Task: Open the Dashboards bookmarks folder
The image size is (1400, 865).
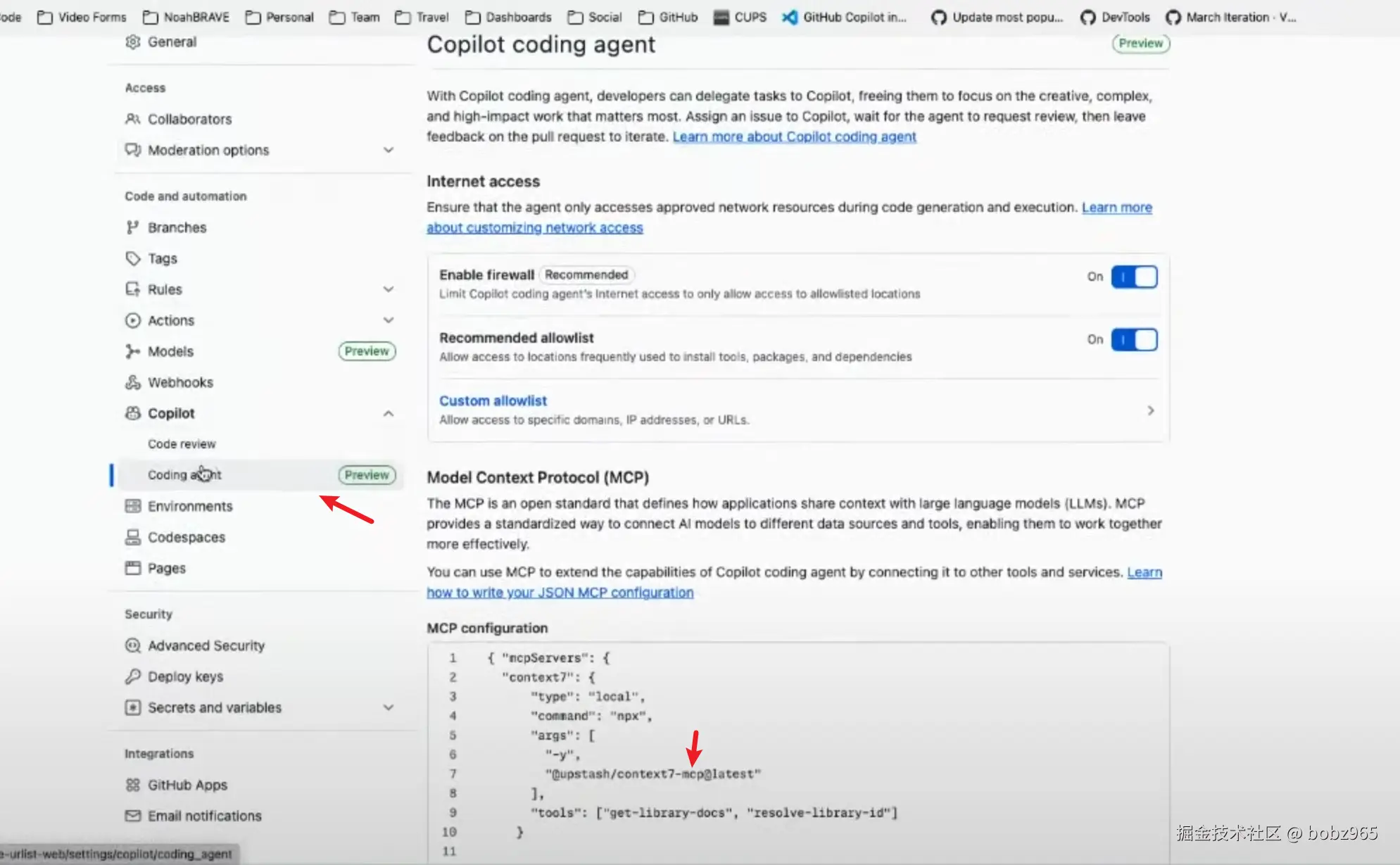Action: point(508,17)
